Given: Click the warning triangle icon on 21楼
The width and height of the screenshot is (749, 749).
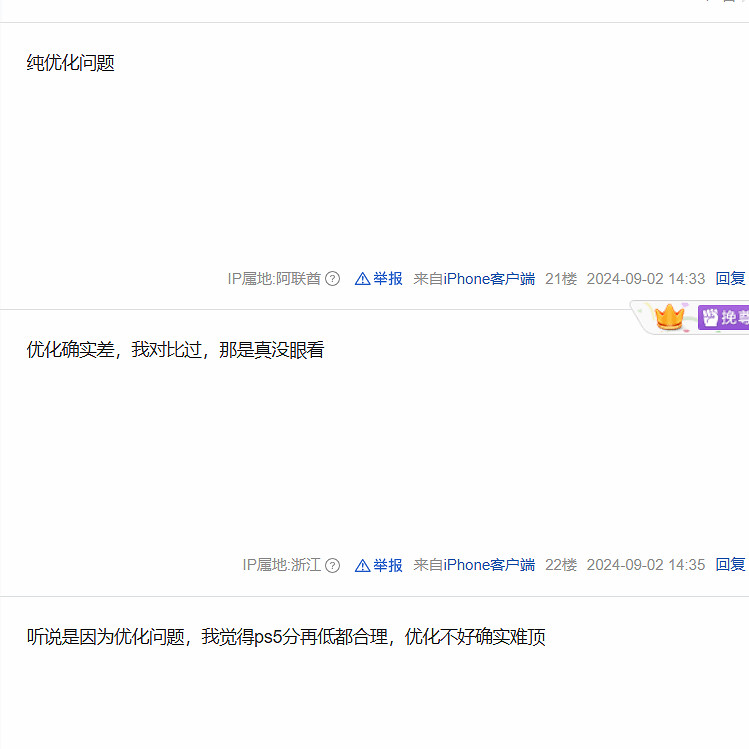Looking at the screenshot, I should point(363,278).
